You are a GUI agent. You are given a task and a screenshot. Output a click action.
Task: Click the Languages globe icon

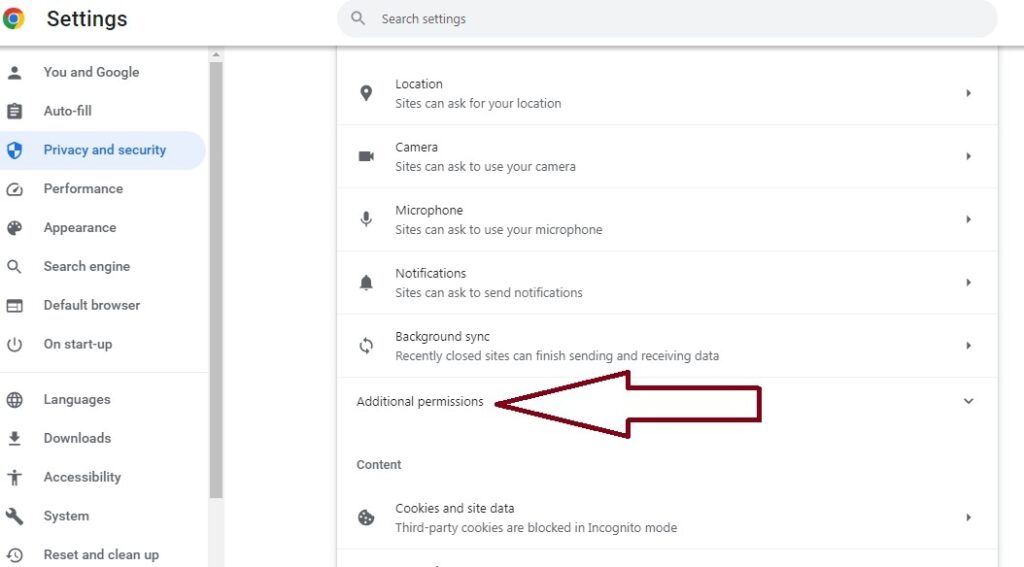[14, 400]
